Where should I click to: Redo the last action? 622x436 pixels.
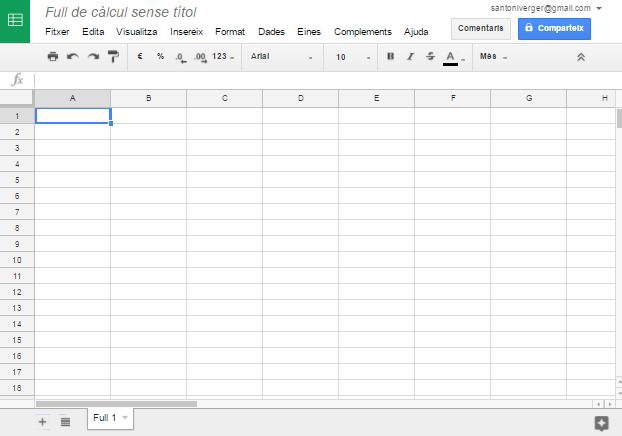click(93, 57)
